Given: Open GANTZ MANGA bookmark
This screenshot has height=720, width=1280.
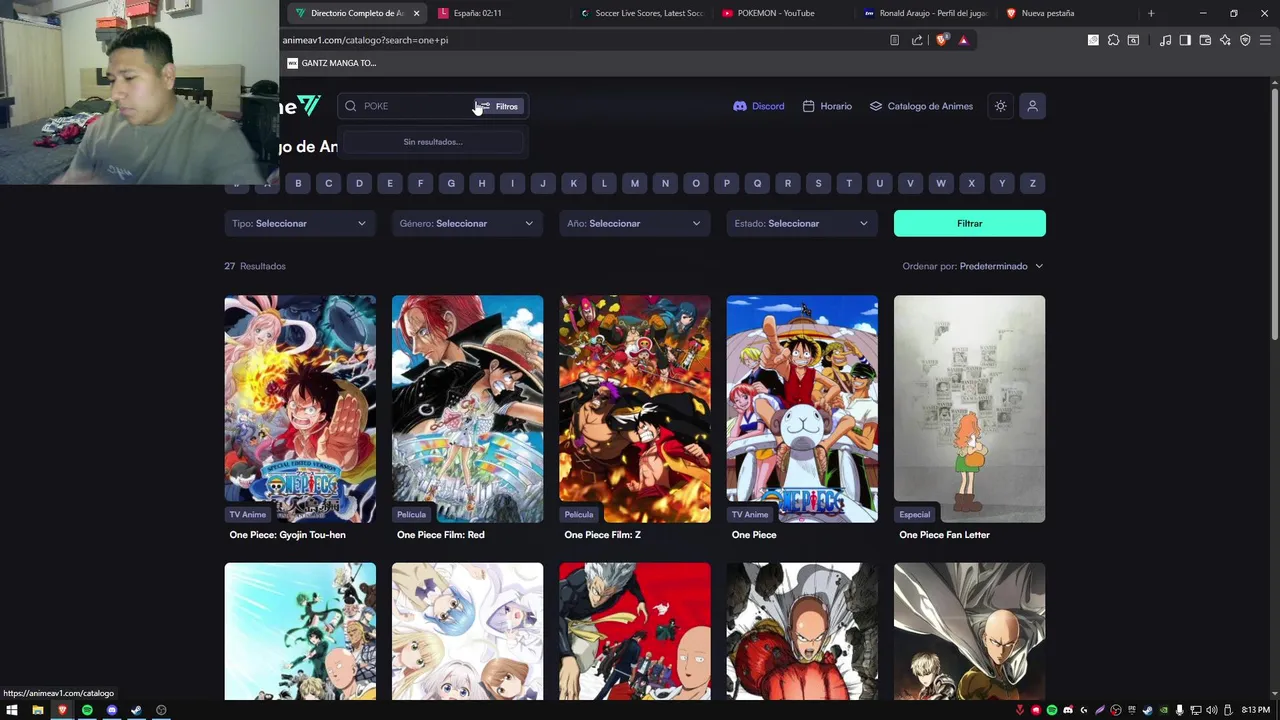Looking at the screenshot, I should tap(332, 63).
